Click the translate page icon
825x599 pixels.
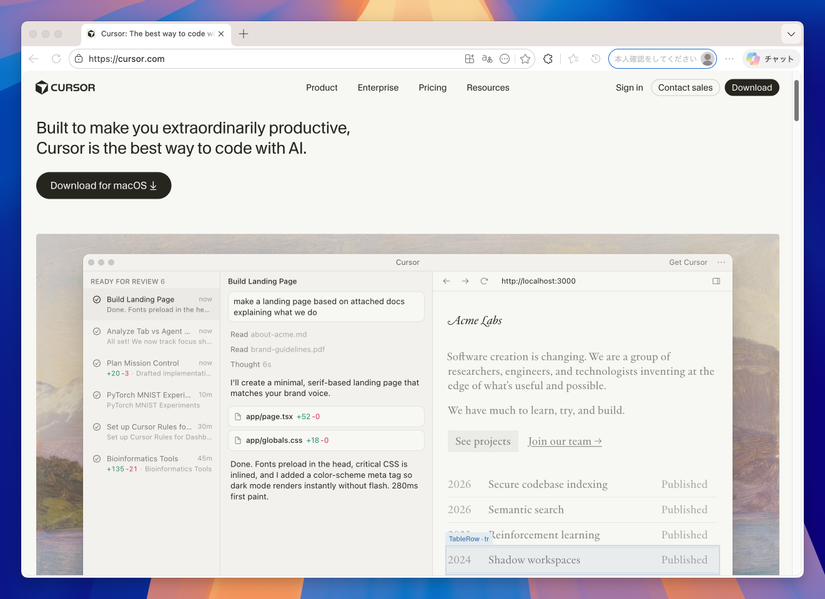click(487, 59)
